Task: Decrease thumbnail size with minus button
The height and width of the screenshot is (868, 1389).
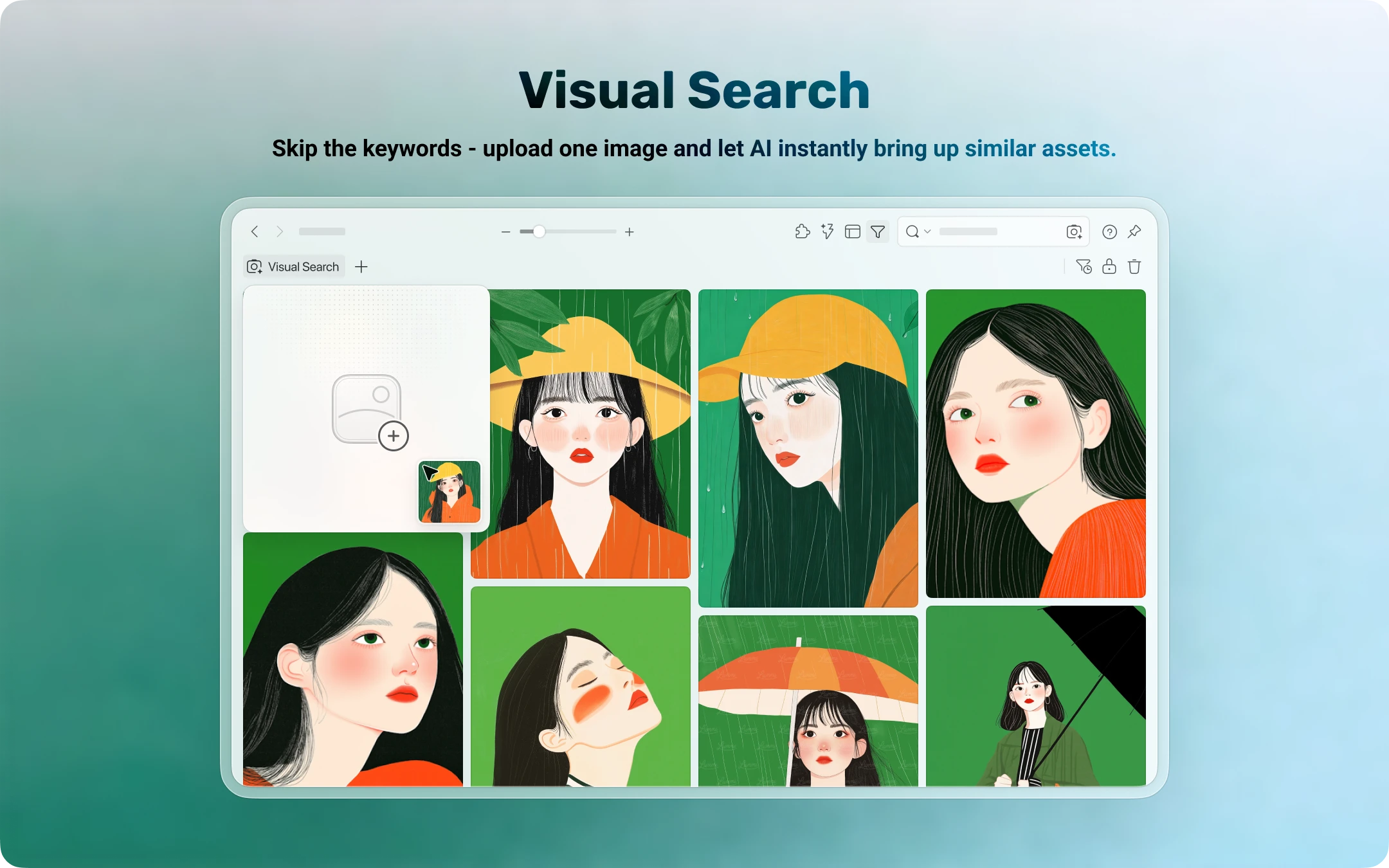Action: (x=505, y=231)
